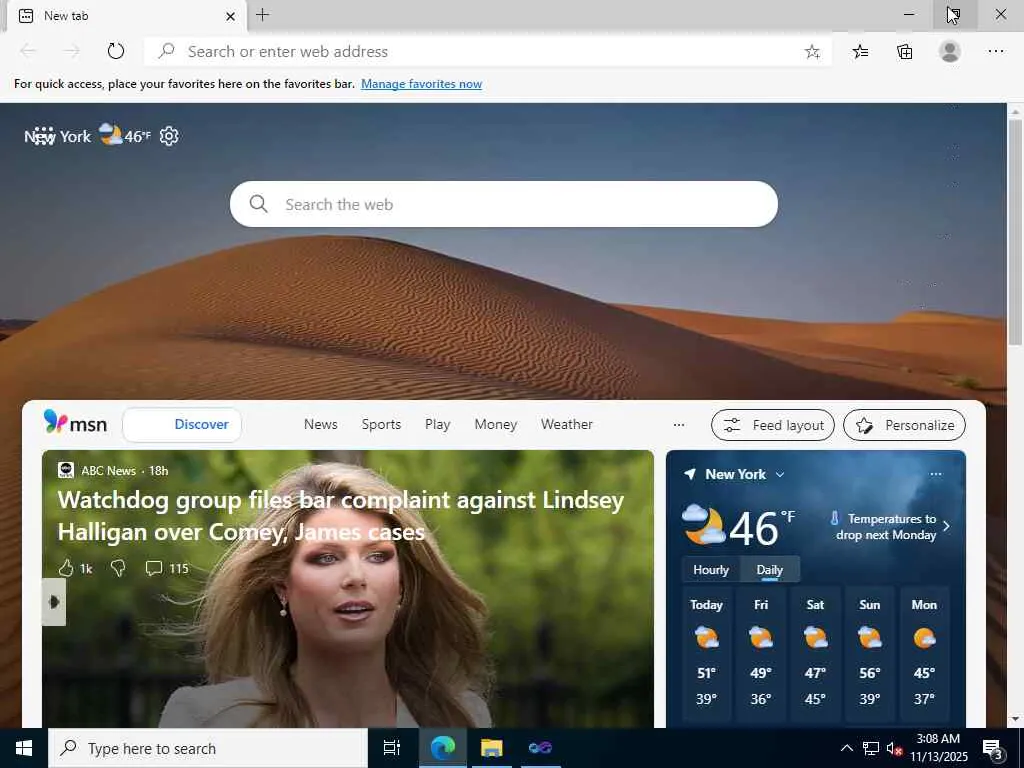Click Manage favorites now link
The image size is (1024, 768).
coord(421,84)
